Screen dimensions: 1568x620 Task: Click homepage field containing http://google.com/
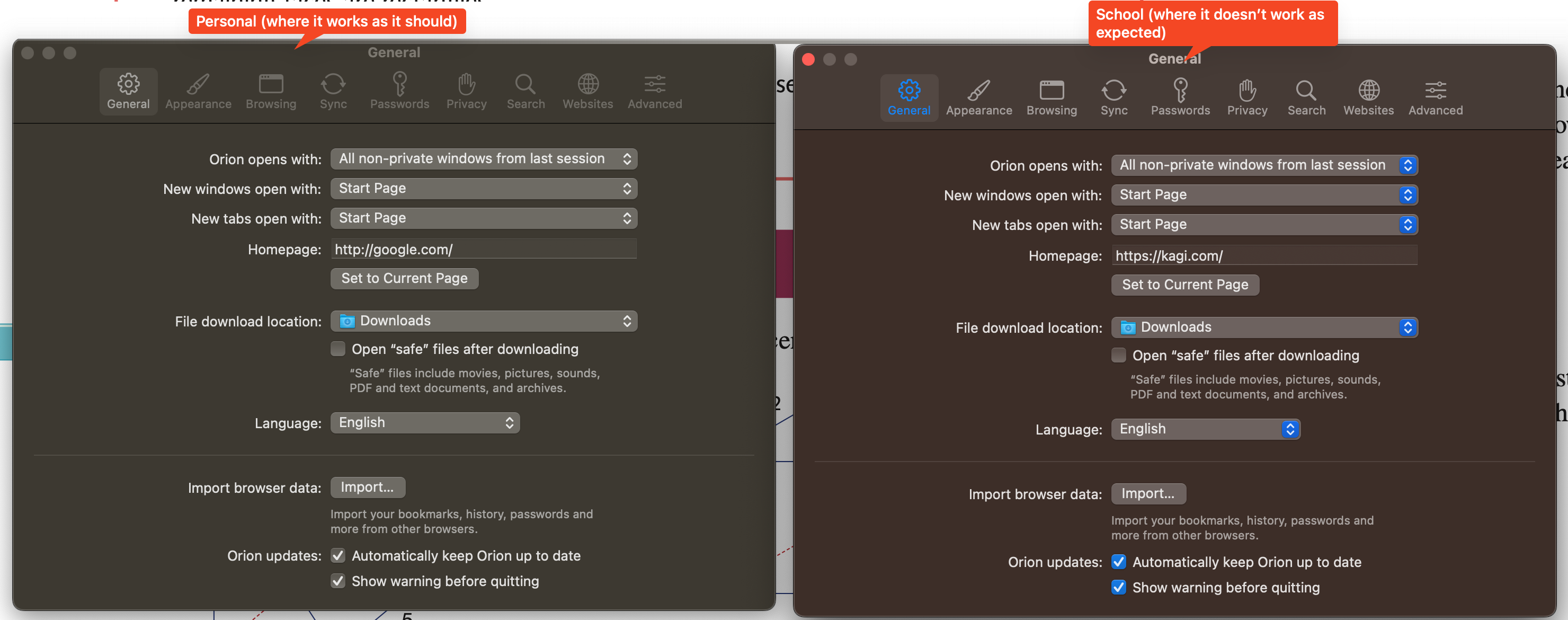click(x=483, y=249)
